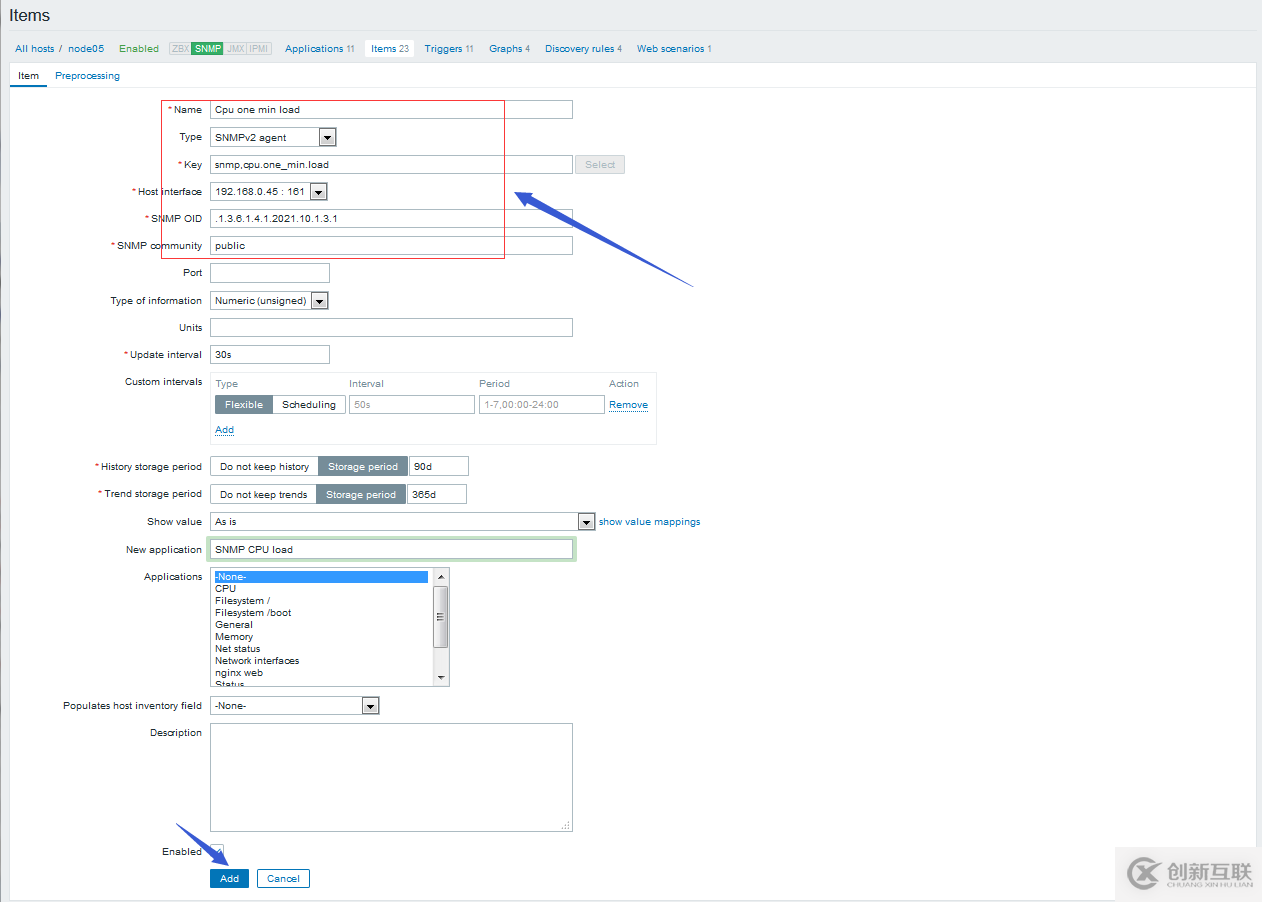Click Remove in custom intervals

(x=628, y=405)
